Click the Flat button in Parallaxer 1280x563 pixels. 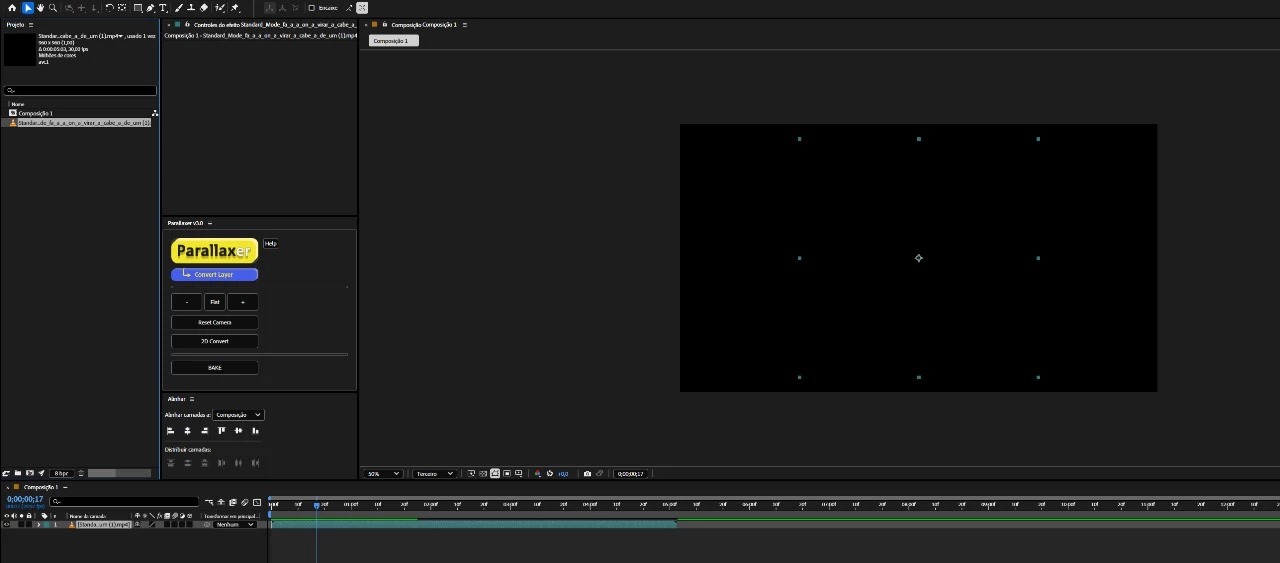[214, 302]
